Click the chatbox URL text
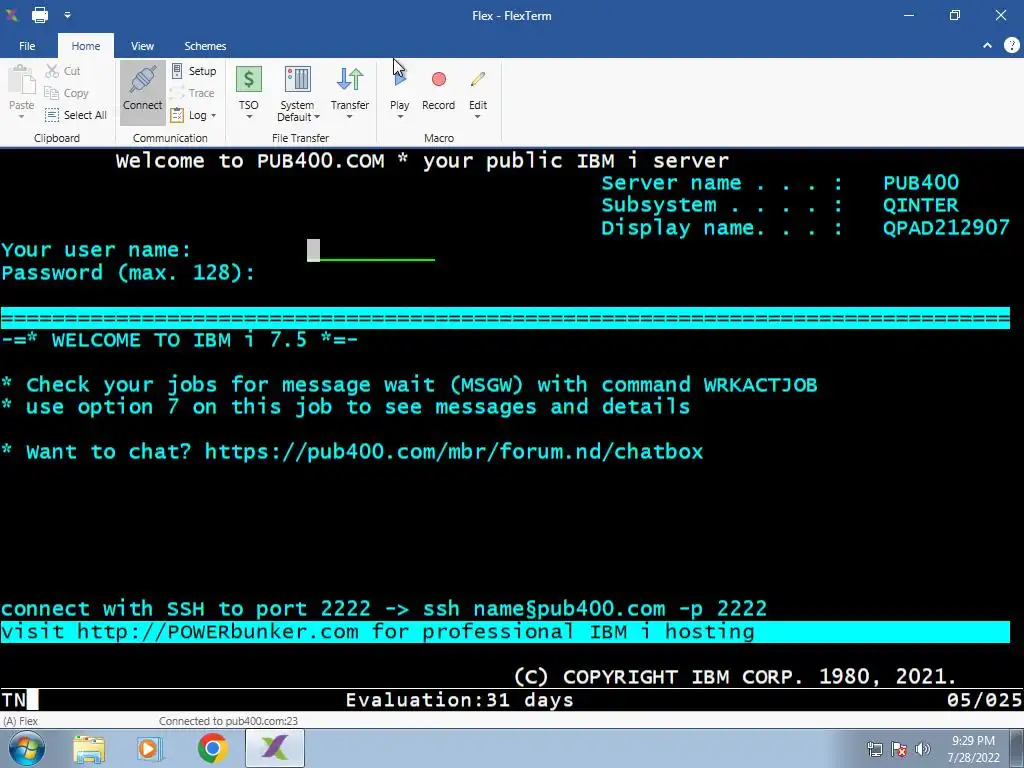 (x=454, y=452)
